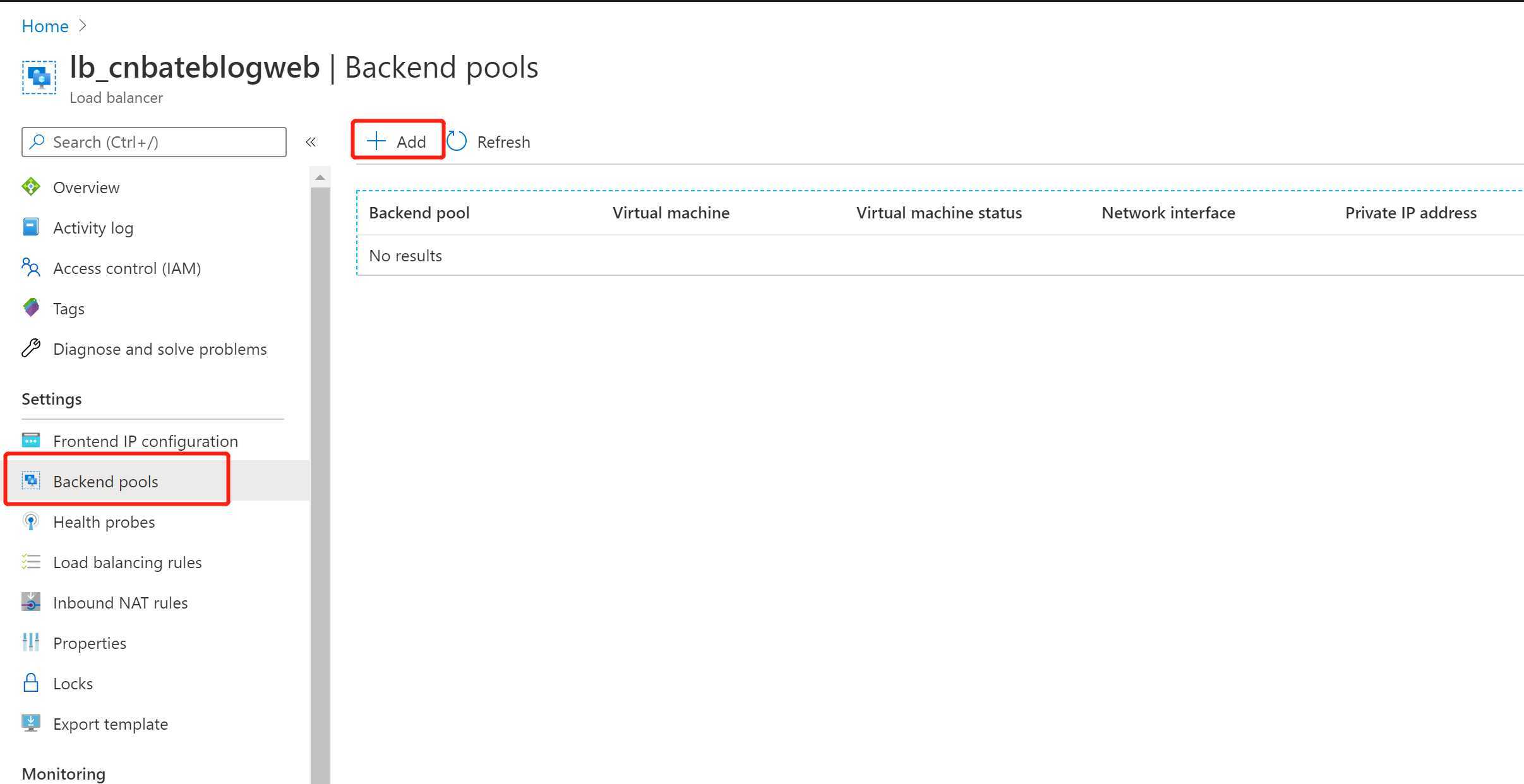Click the padlock icon for Locks
The image size is (1524, 784).
point(31,682)
